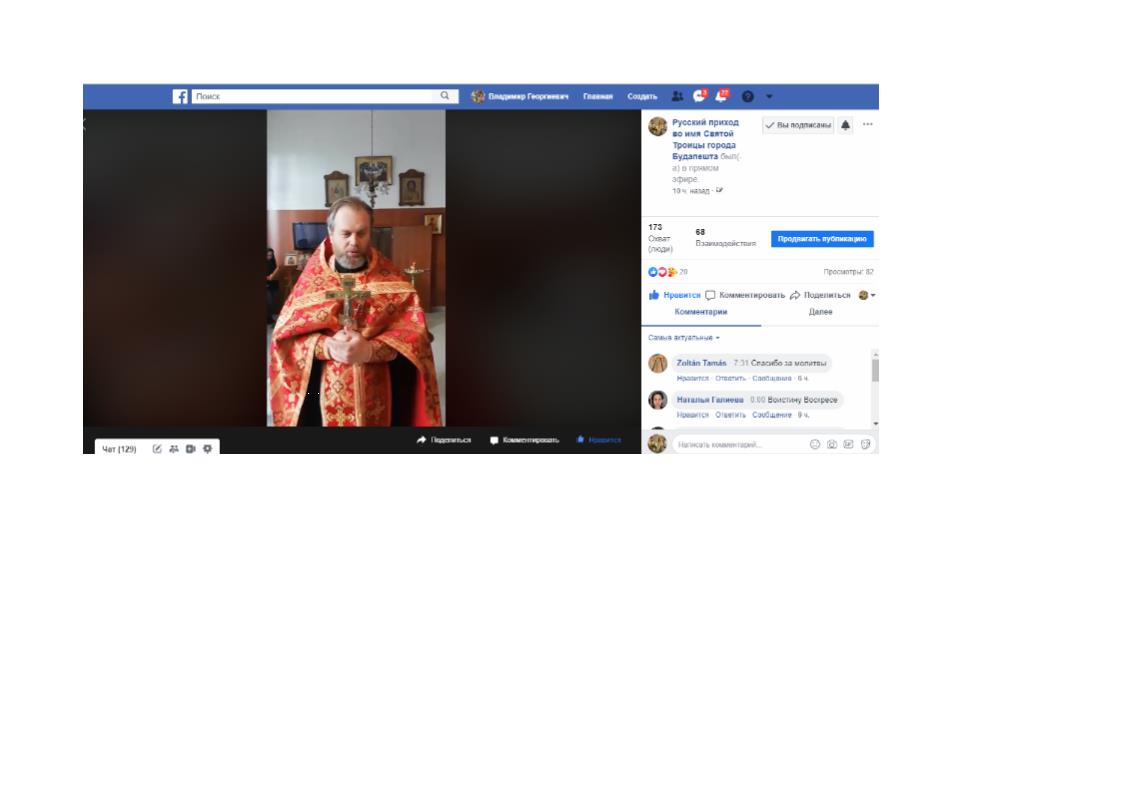Open chat settings gear icon
The height and width of the screenshot is (793, 1122).
(x=207, y=449)
